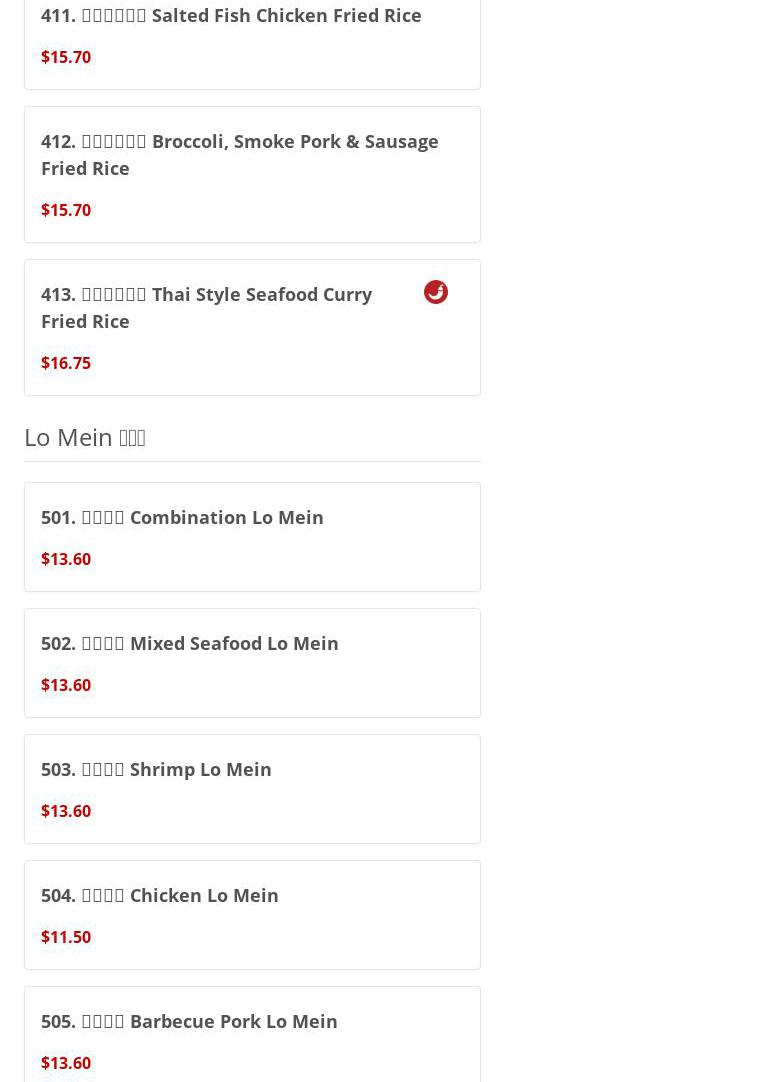Click the $13.60 price under Mixed Seafood Lo Mein
The height and width of the screenshot is (1082, 770).
[66, 686]
